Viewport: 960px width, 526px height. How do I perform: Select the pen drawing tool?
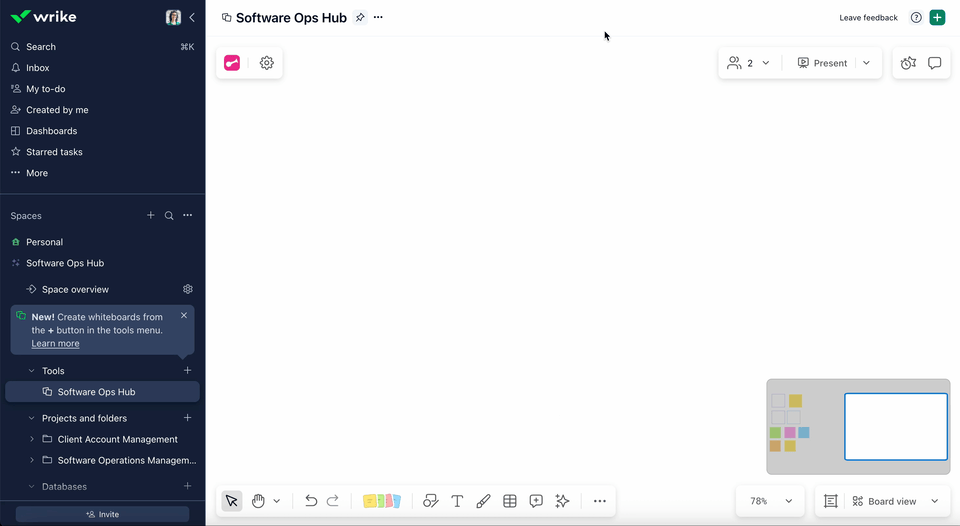483,501
